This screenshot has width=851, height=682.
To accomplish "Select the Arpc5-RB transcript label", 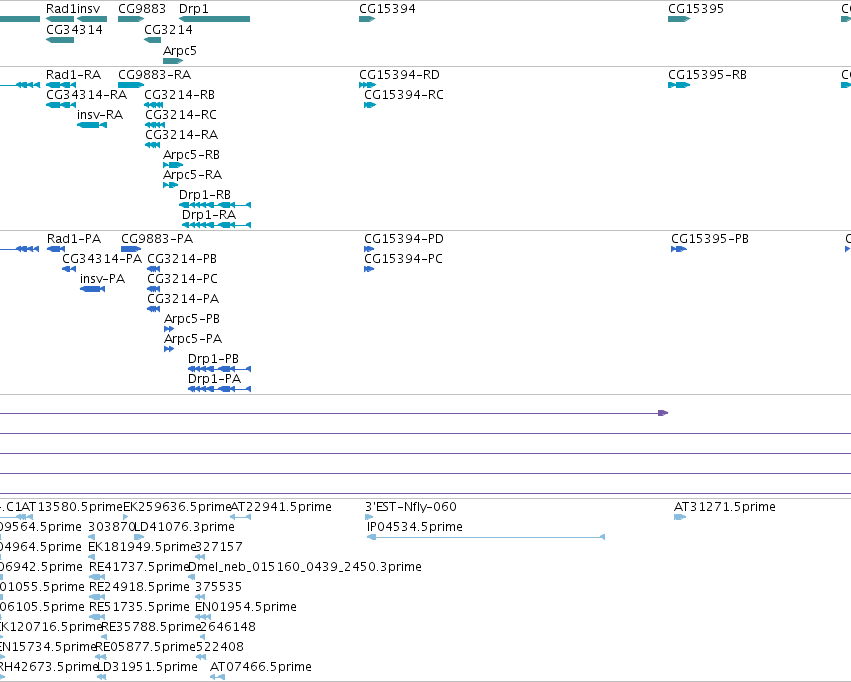I will (192, 155).
